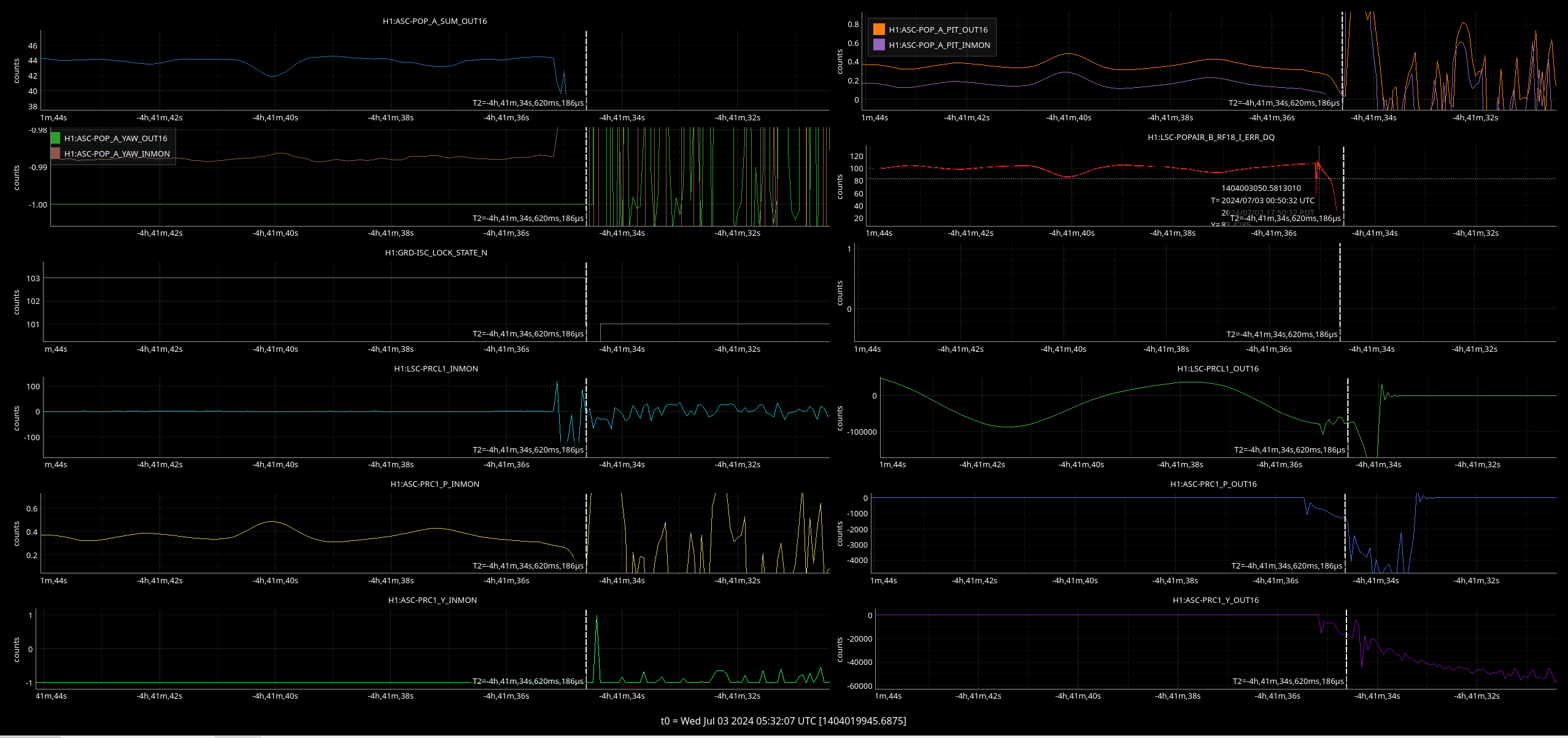Click the T2 cursor line in LOCK_STATE_N plot

click(586, 301)
